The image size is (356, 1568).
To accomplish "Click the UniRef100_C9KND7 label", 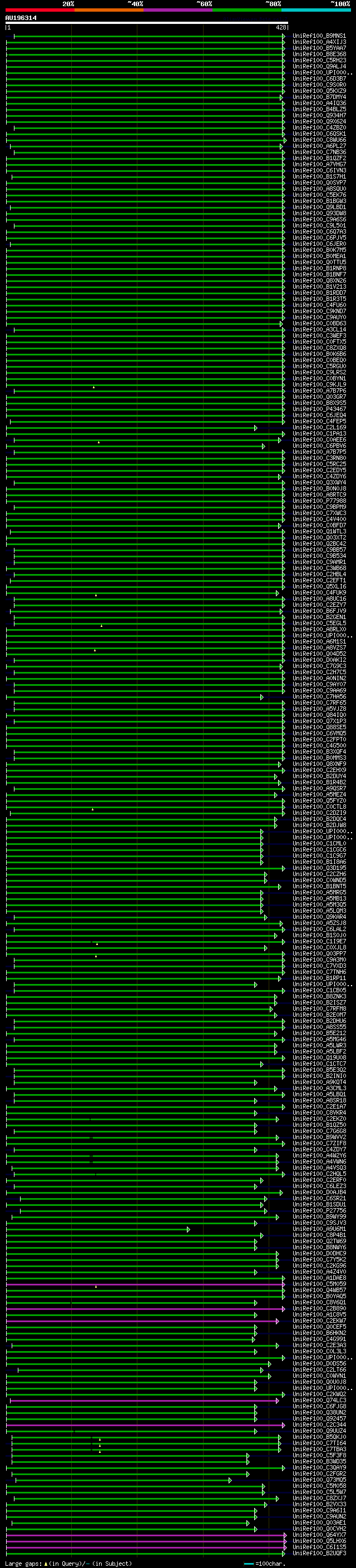I will tap(319, 311).
